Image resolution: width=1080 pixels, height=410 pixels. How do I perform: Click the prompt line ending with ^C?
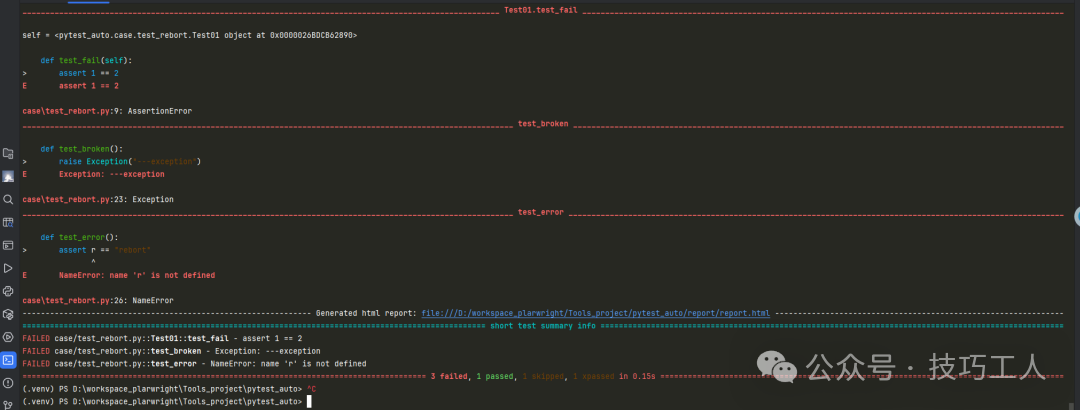(x=169, y=389)
